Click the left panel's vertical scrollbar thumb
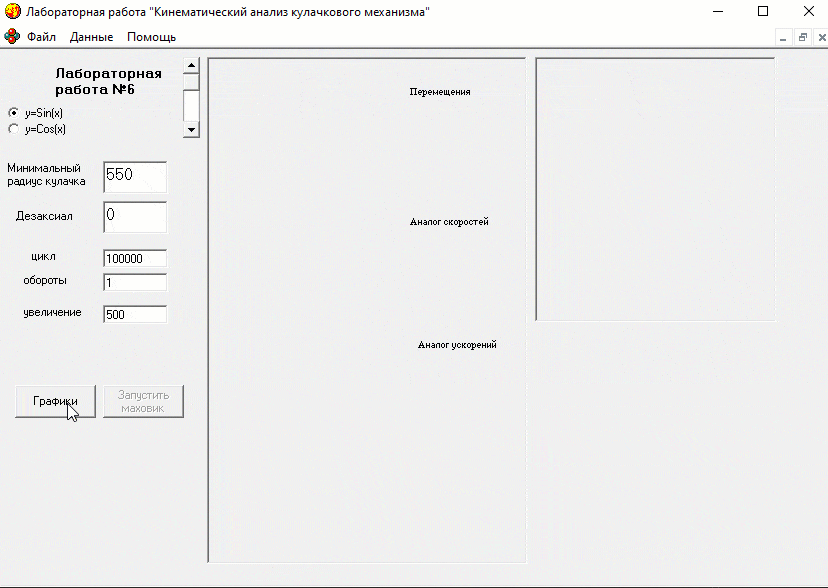 (x=191, y=104)
